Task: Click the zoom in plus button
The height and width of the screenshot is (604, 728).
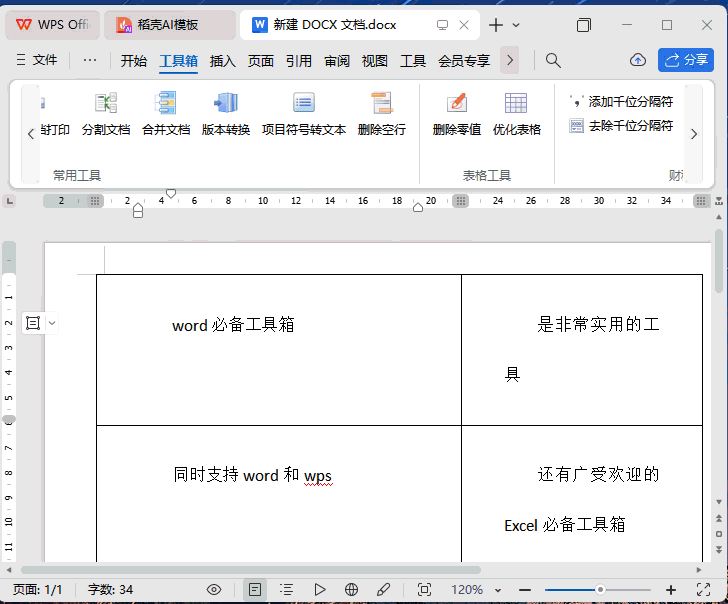Action: pos(670,590)
